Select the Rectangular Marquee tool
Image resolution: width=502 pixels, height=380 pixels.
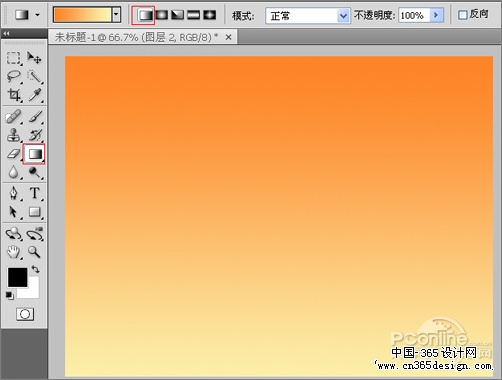coord(14,58)
